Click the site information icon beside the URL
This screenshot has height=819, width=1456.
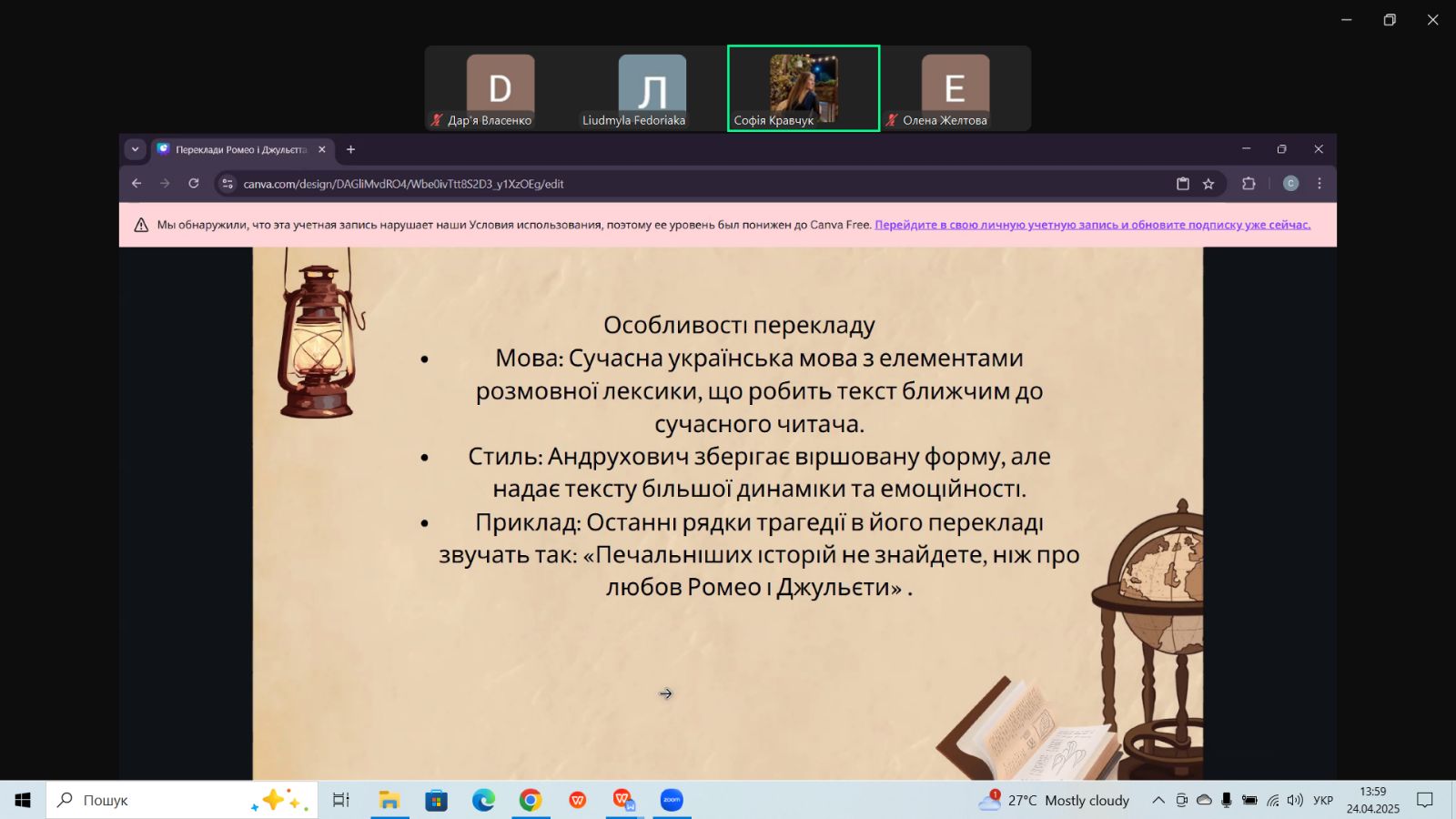[x=227, y=184]
